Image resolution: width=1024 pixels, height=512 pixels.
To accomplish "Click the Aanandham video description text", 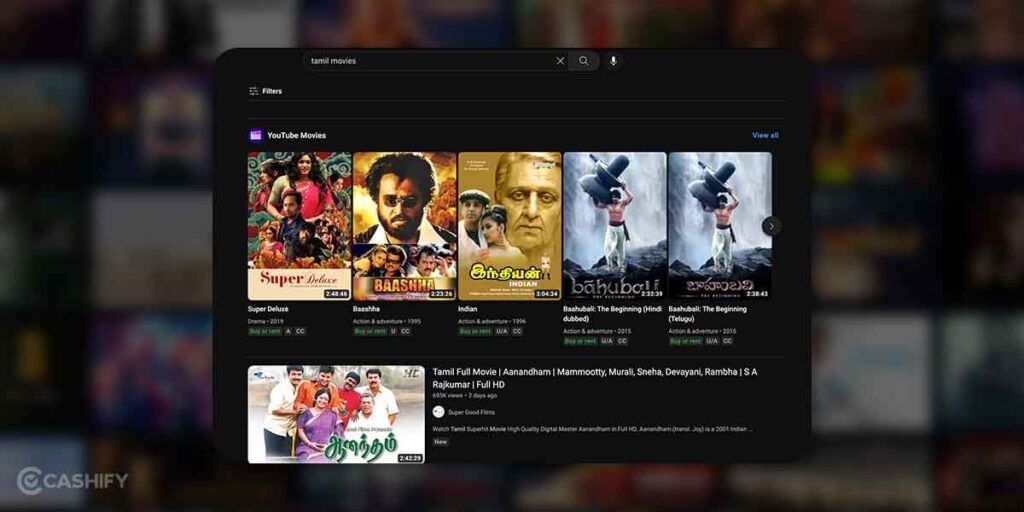I will (592, 429).
